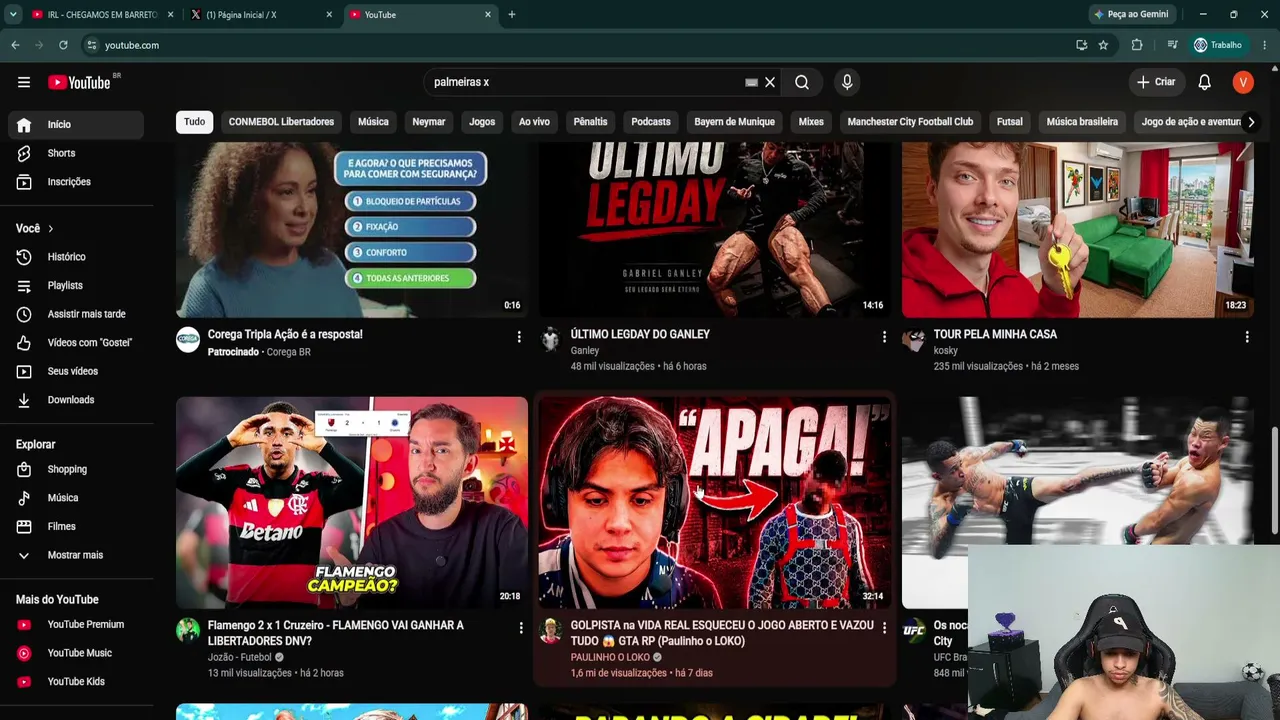Open options menu for ÚLTIMO LEGDAY DO GANLEY
Image resolution: width=1280 pixels, height=720 pixels.
[884, 337]
